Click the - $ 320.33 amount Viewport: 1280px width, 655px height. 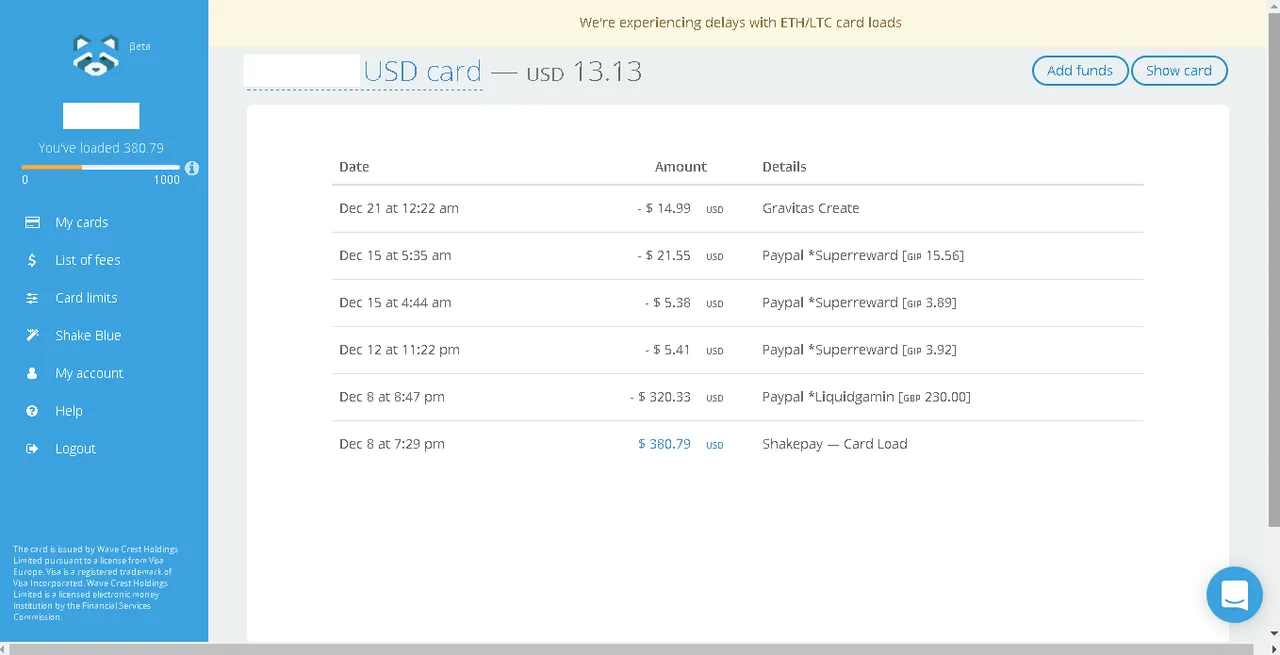(661, 396)
